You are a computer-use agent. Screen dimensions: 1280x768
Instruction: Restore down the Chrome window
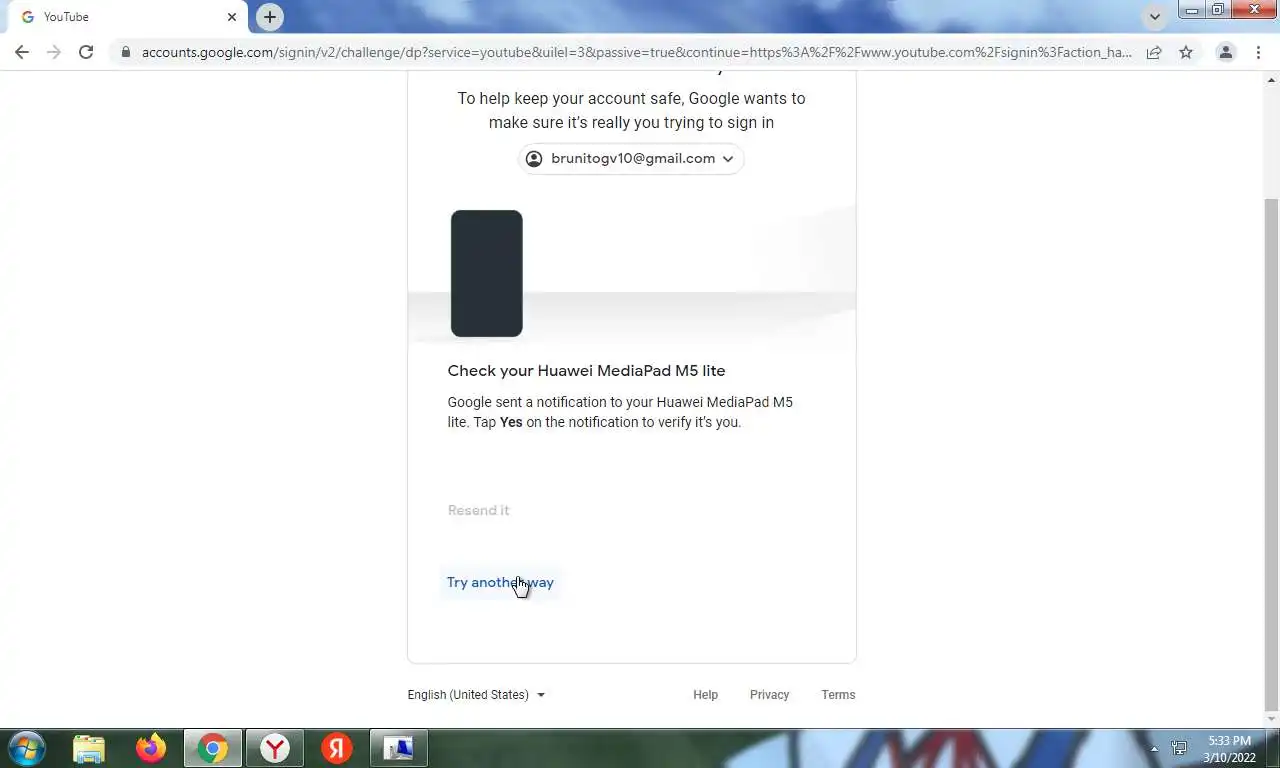[x=1218, y=10]
